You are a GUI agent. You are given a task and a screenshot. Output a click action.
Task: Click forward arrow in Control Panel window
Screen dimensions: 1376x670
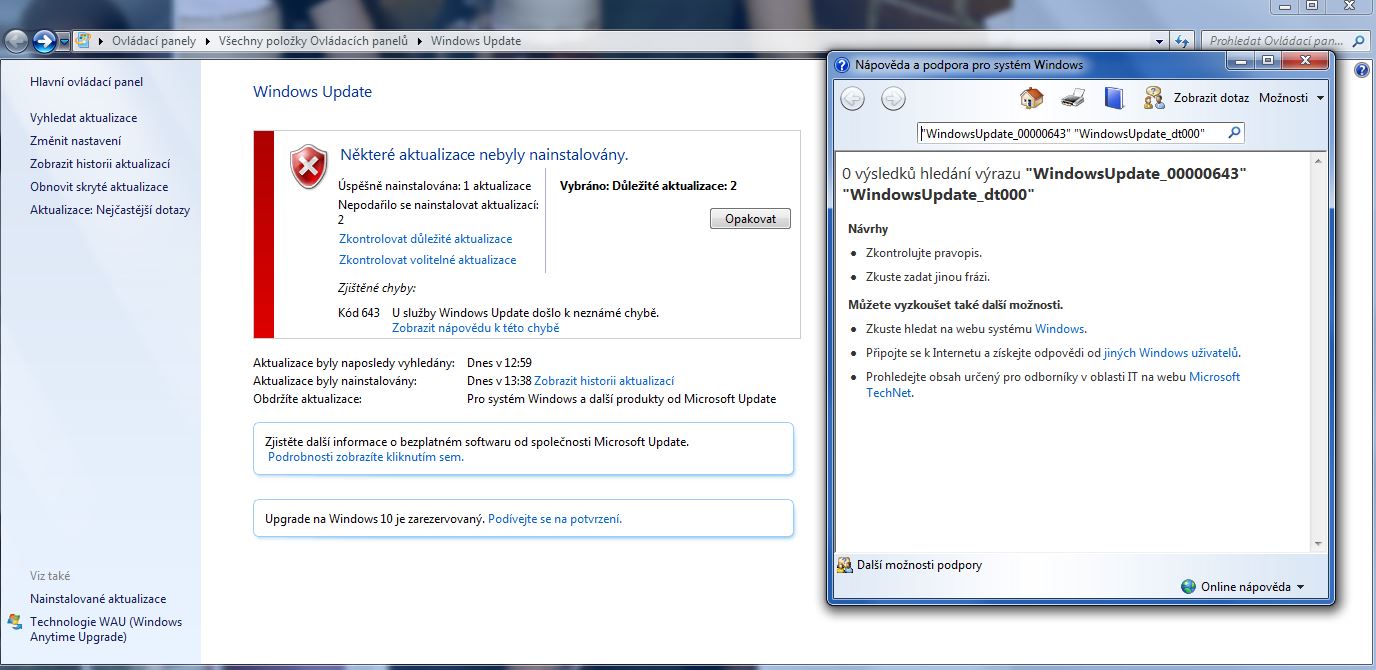click(x=44, y=41)
